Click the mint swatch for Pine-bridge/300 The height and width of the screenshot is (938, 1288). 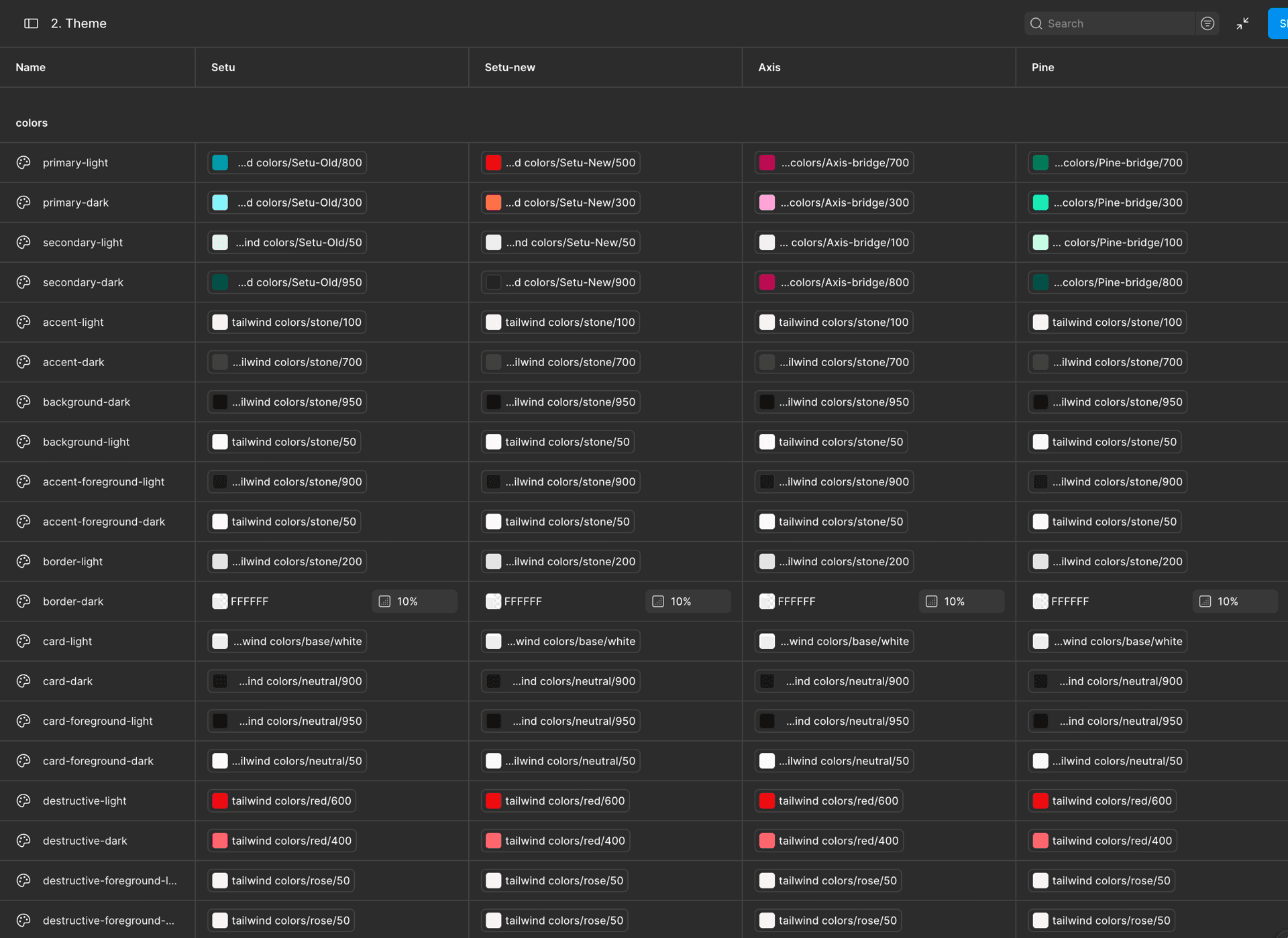coord(1040,202)
